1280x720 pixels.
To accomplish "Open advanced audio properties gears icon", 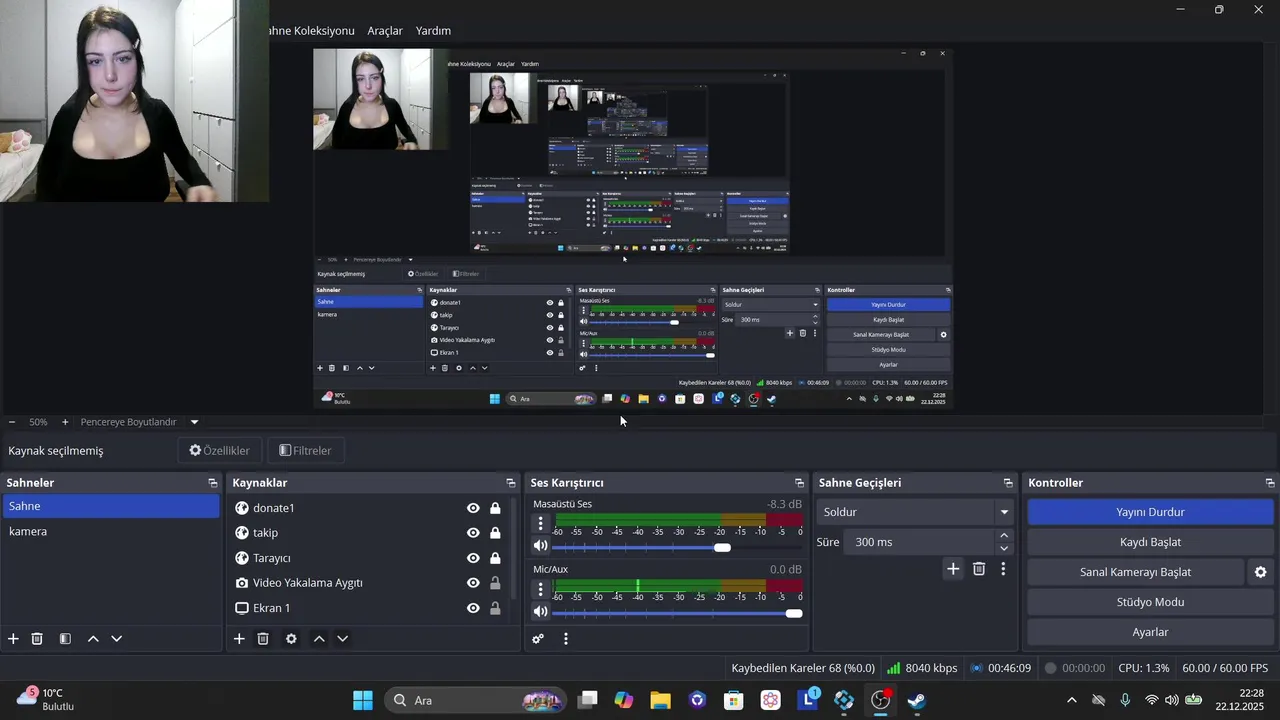I will [x=538, y=638].
